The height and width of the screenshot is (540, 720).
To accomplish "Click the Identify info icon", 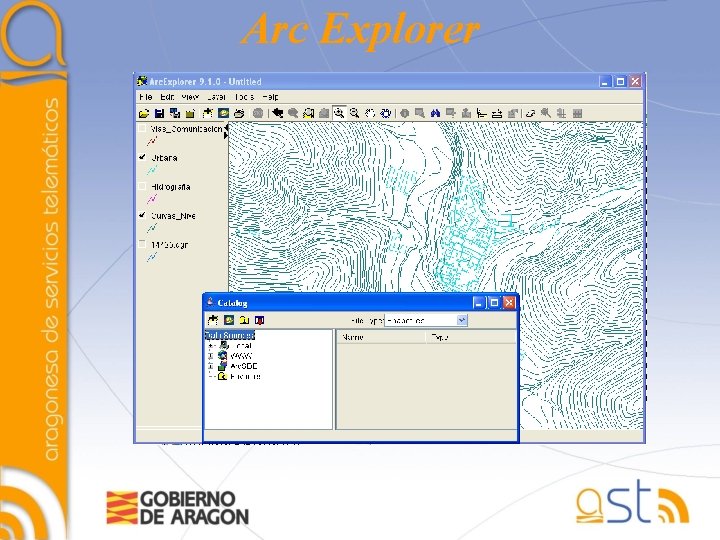I will 404,113.
